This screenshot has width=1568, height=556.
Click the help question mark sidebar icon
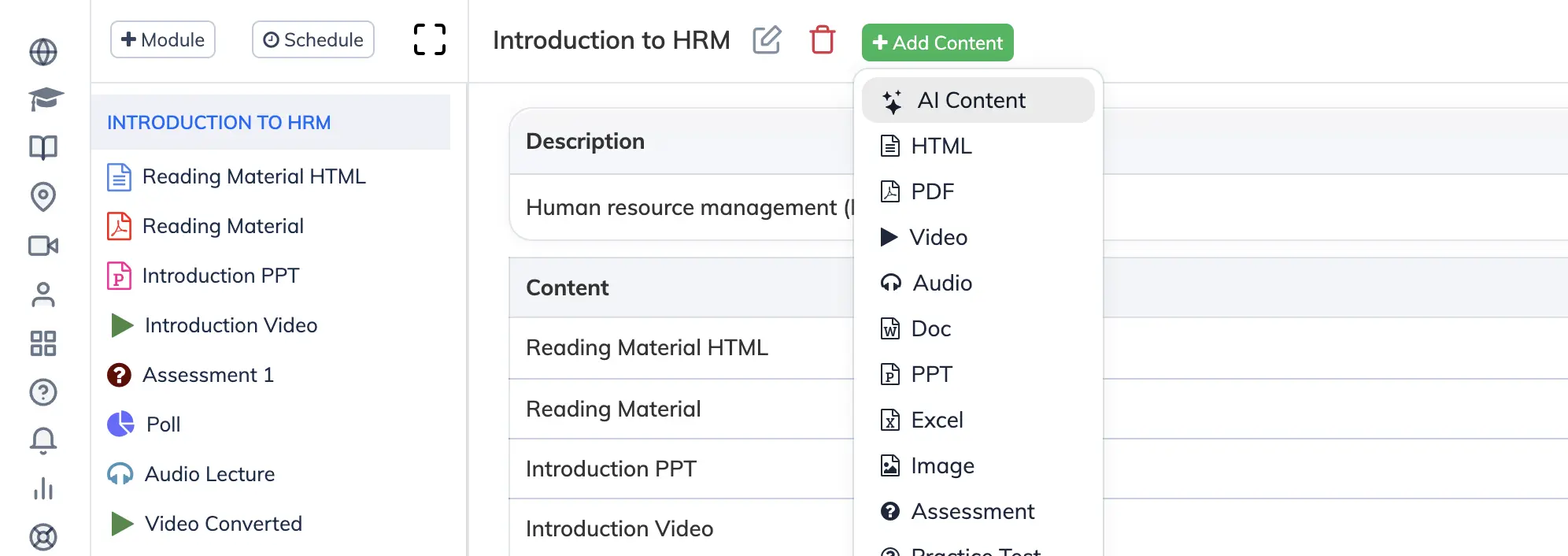coord(43,392)
